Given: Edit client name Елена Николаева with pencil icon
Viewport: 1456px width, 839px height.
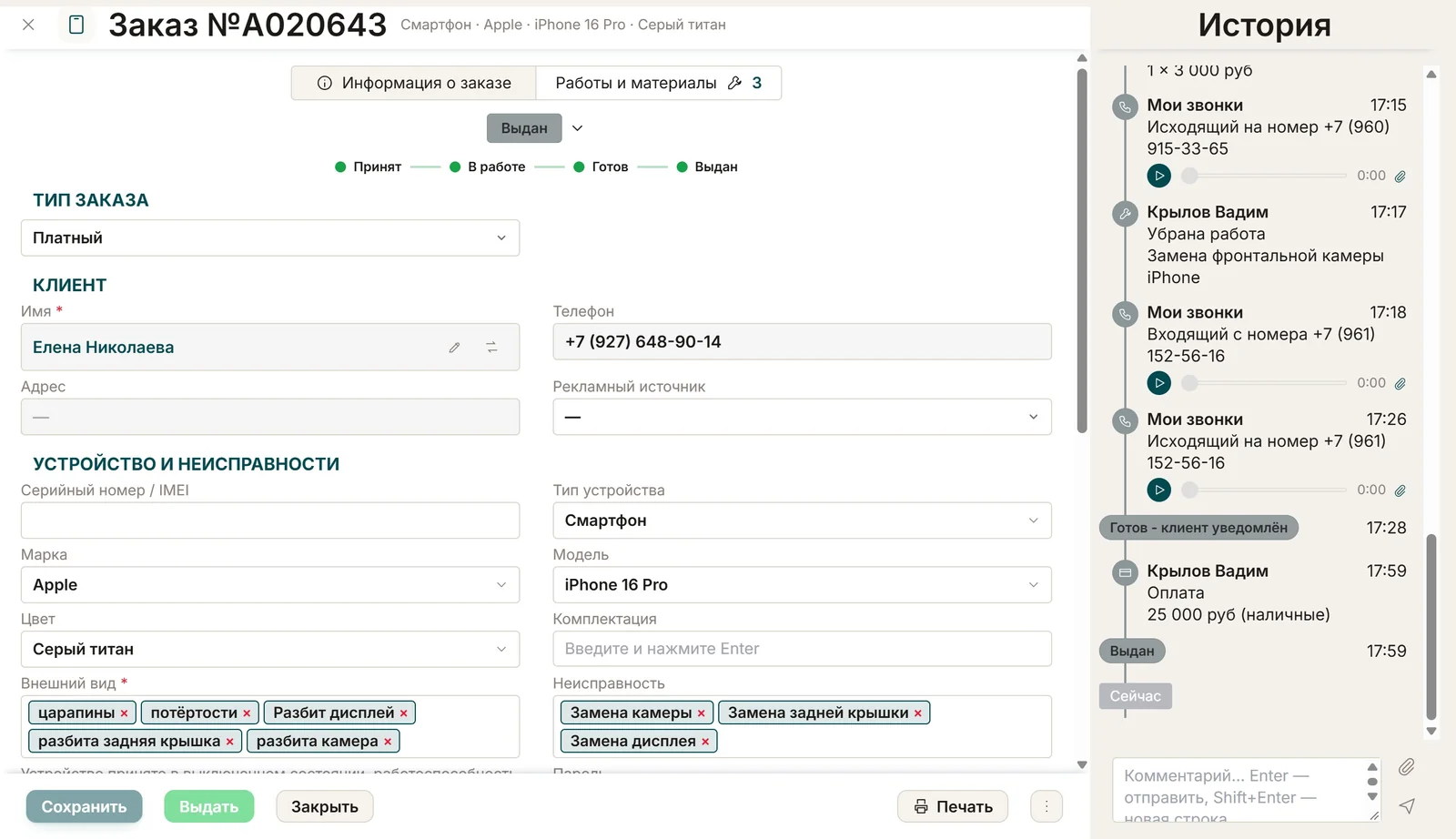Looking at the screenshot, I should pyautogui.click(x=454, y=348).
